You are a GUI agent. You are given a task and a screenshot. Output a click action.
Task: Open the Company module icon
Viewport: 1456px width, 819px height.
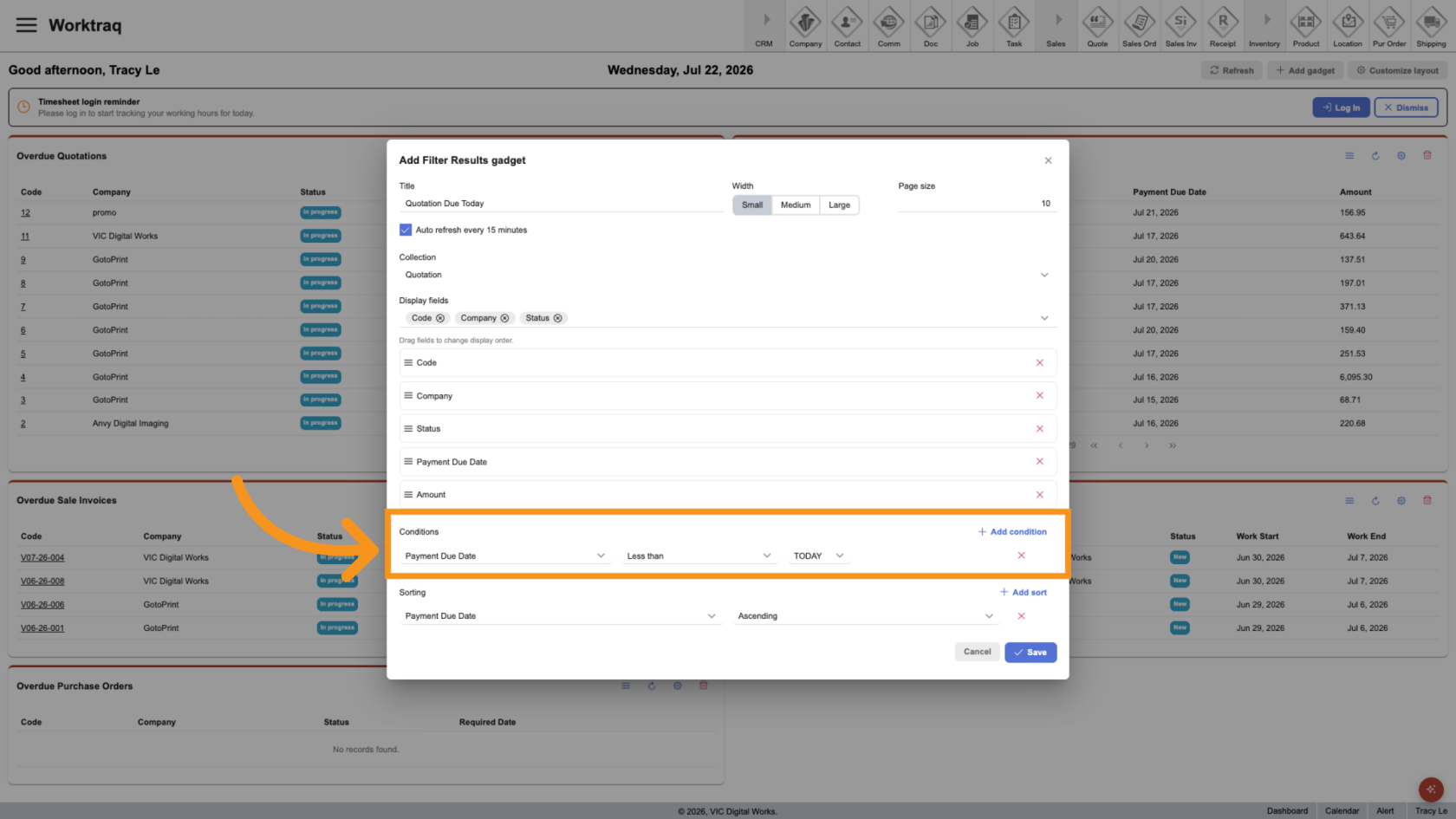pos(805,26)
